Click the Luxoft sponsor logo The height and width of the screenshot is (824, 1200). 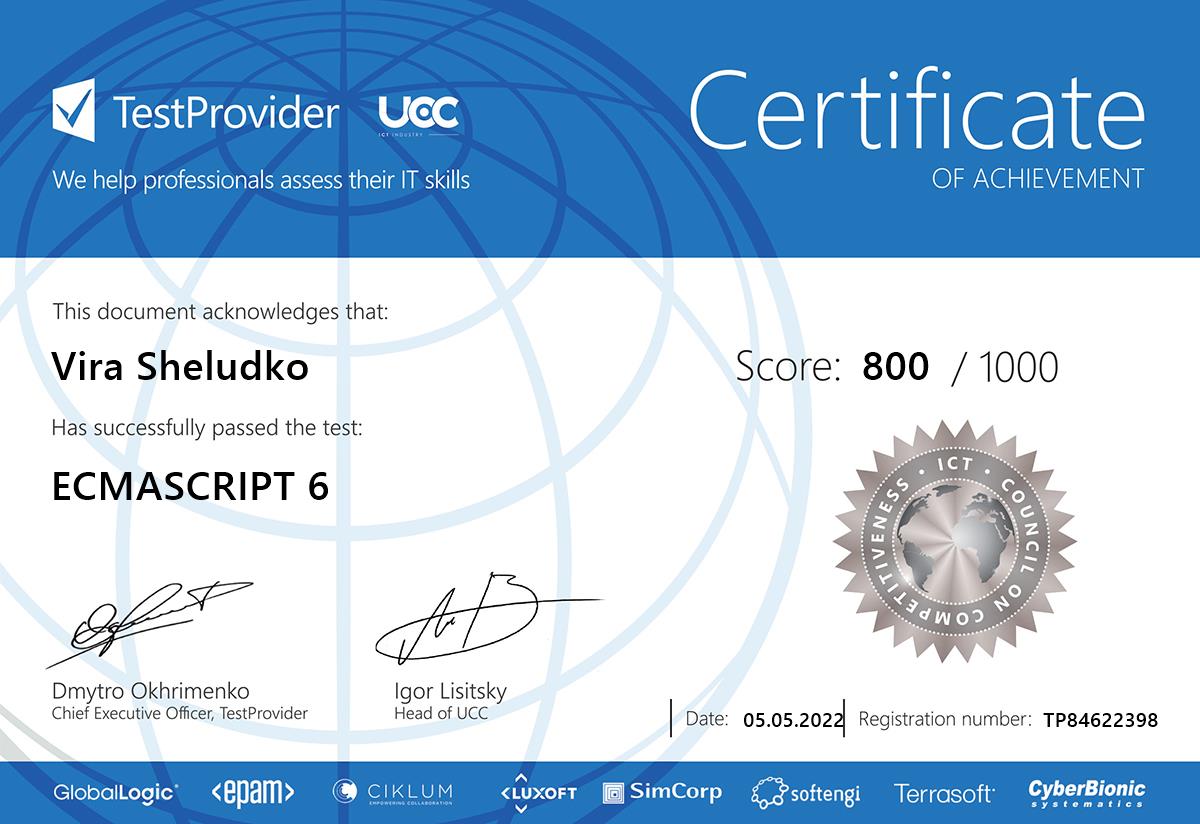pyautogui.click(x=539, y=792)
